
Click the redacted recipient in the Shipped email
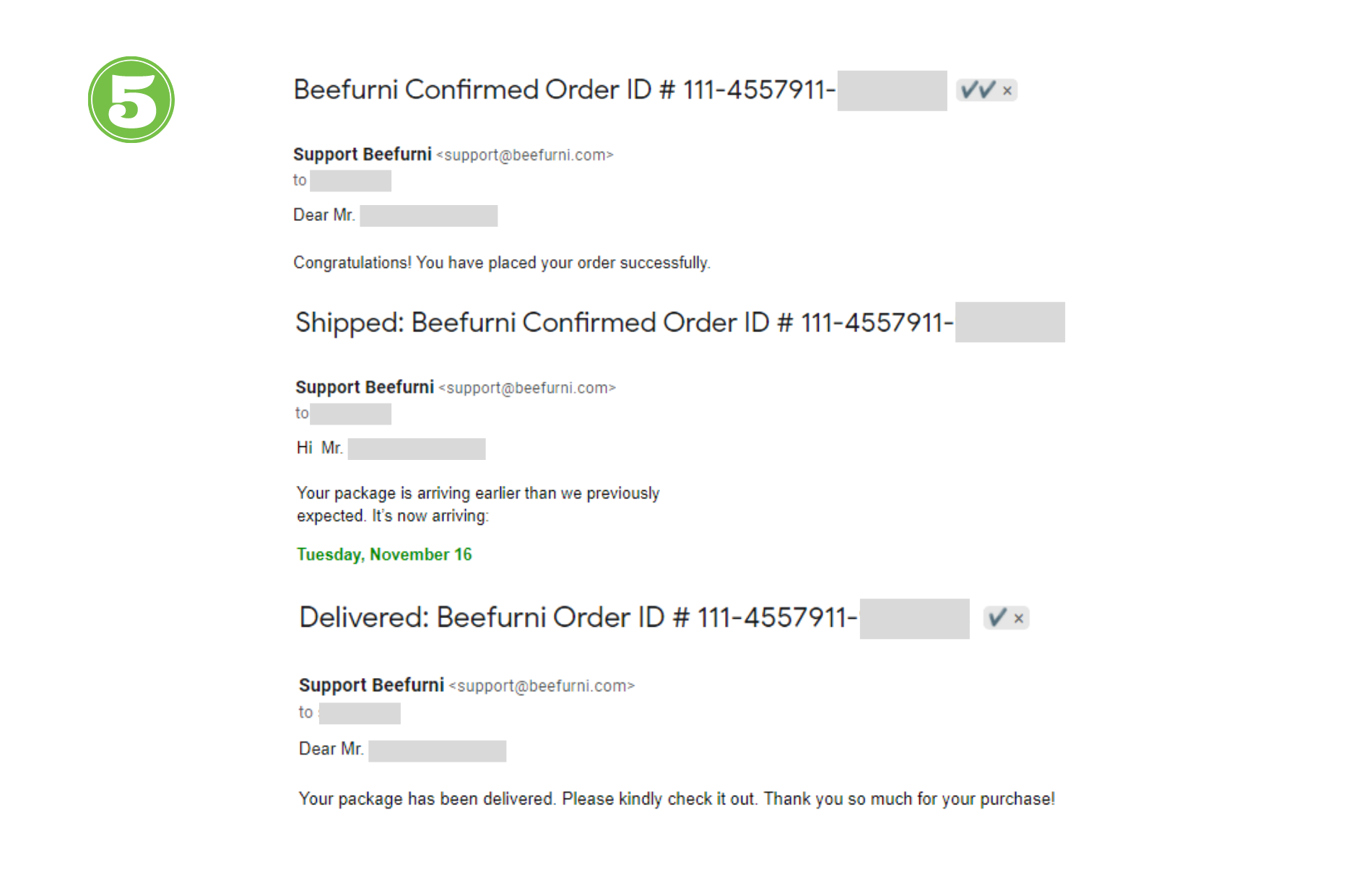click(x=351, y=414)
